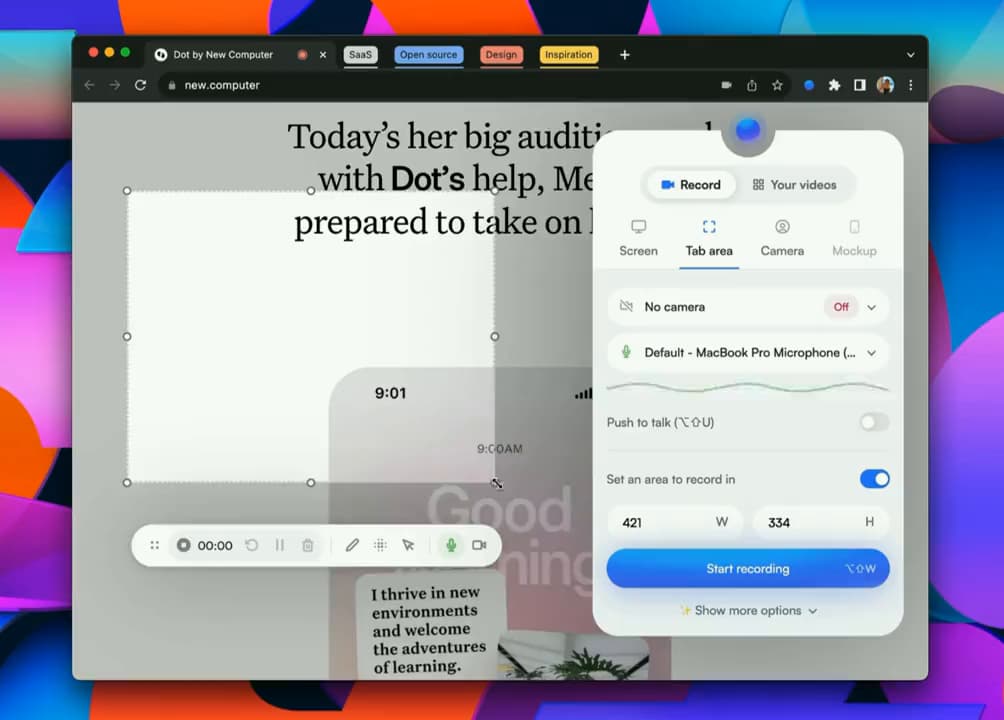Toggle camera from the floating toolbar
The height and width of the screenshot is (720, 1004).
[479, 545]
